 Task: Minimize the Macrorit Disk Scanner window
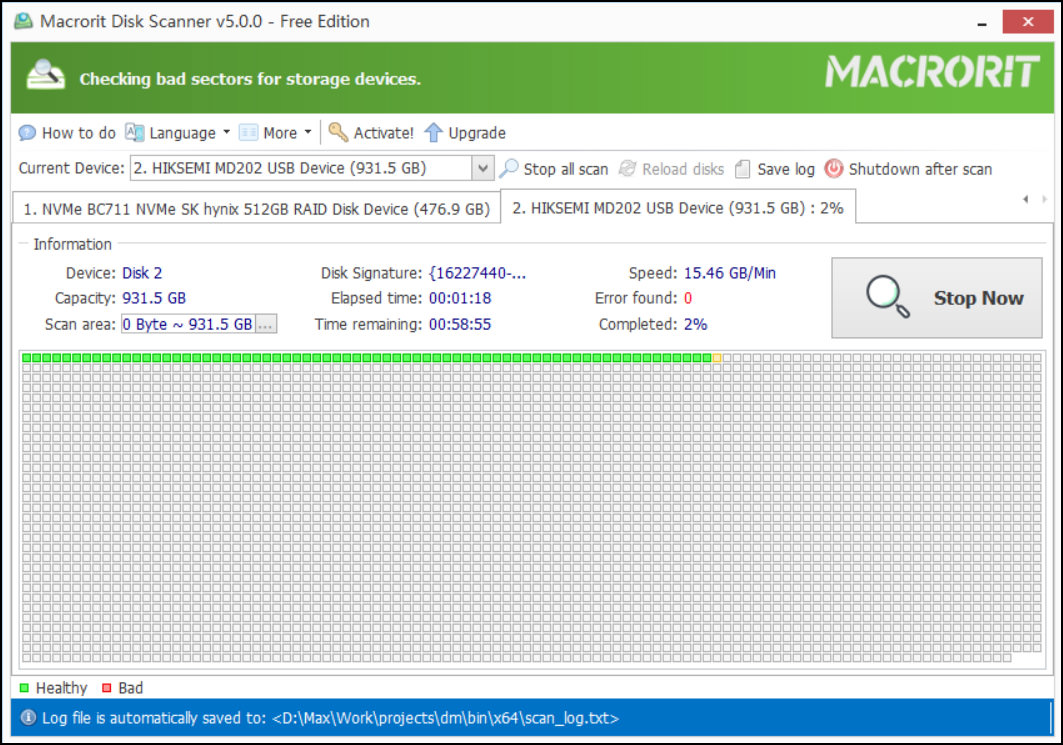(981, 22)
